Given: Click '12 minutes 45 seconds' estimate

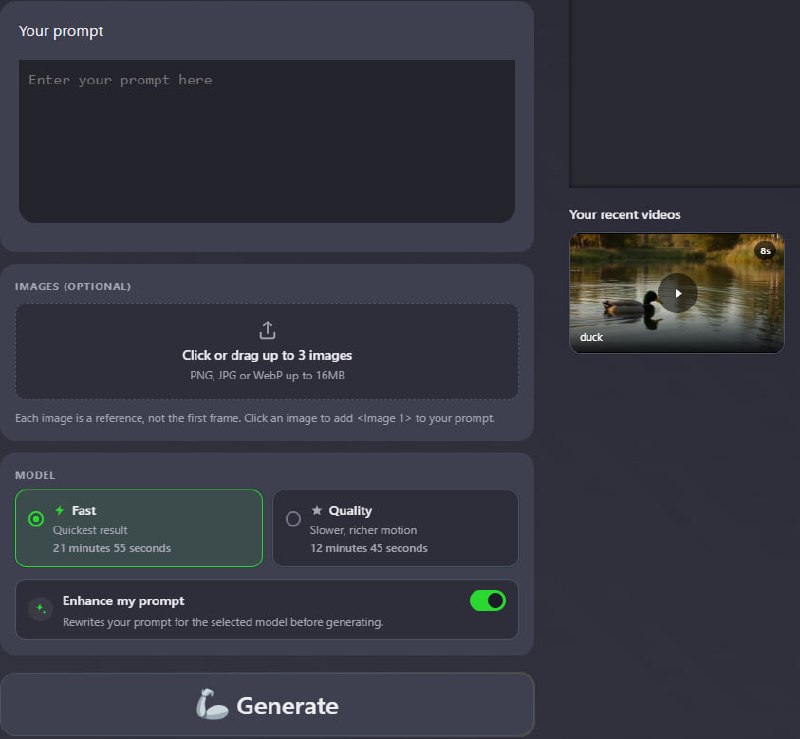Looking at the screenshot, I should click(x=369, y=548).
